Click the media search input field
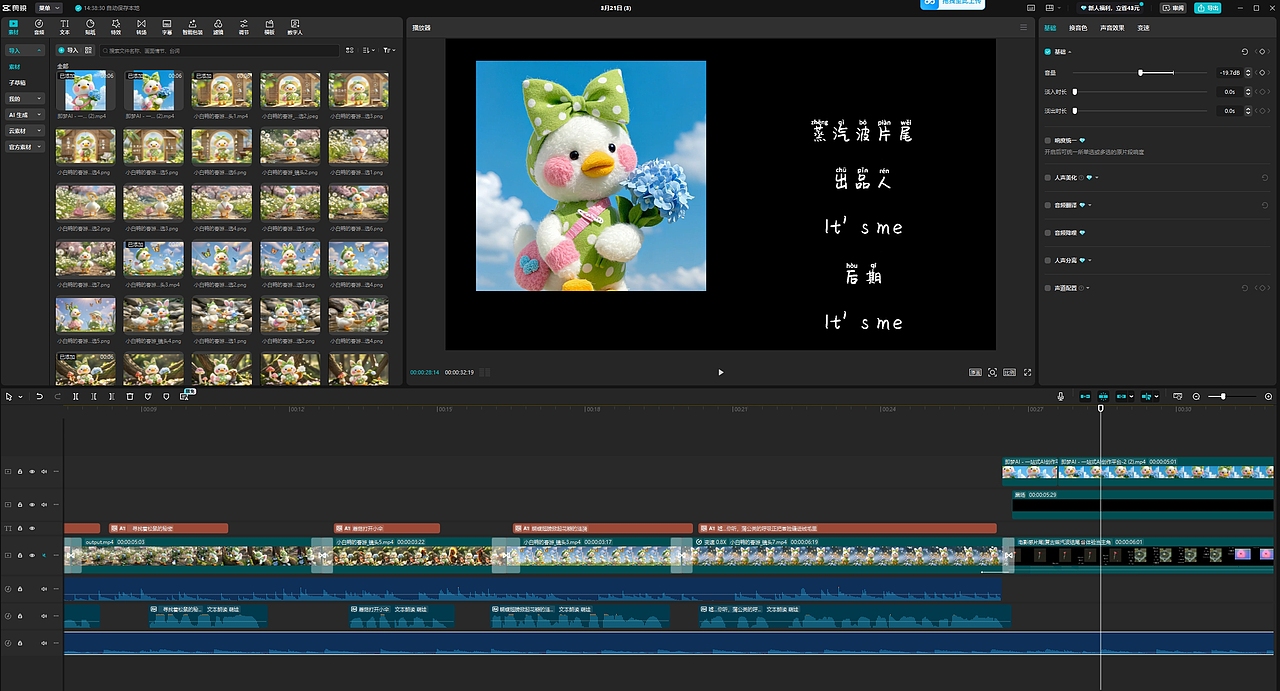The width and height of the screenshot is (1280, 691). (x=220, y=50)
